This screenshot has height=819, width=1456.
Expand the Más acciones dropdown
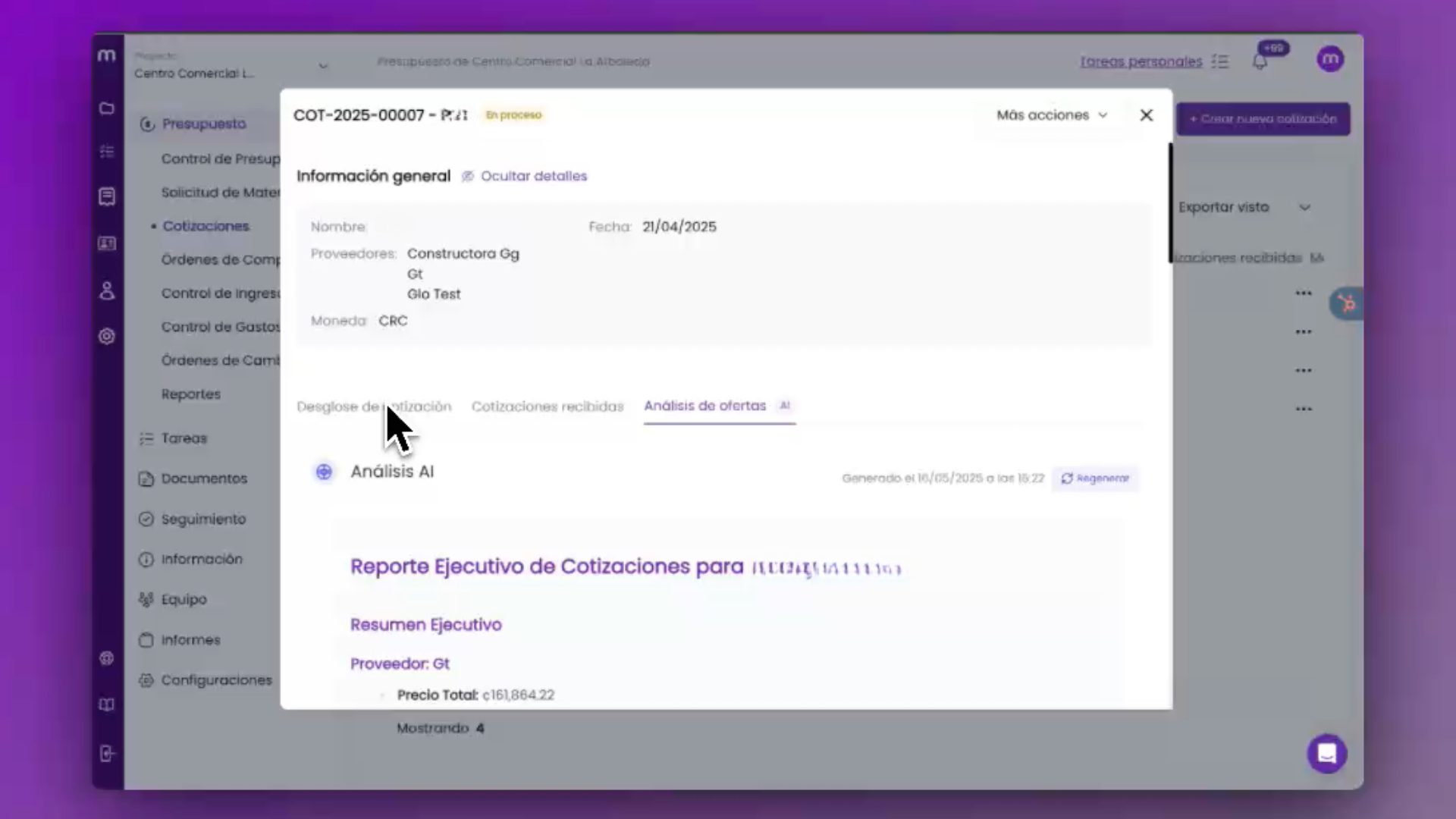(x=1052, y=115)
